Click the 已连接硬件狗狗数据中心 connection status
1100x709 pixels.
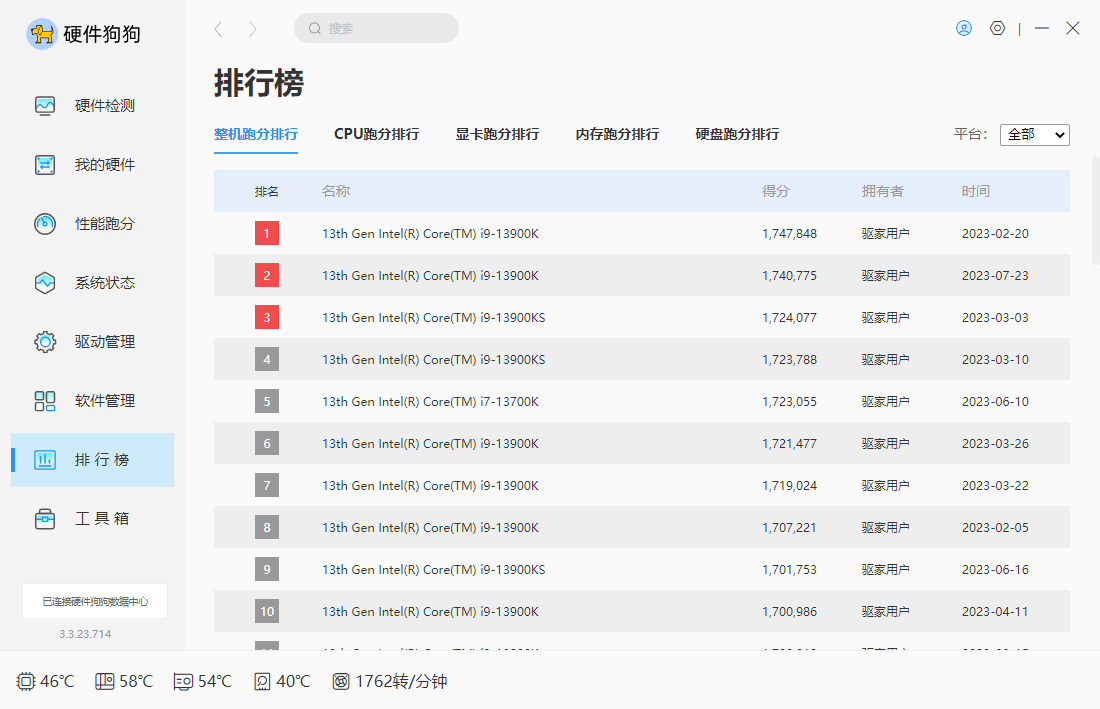click(x=94, y=601)
